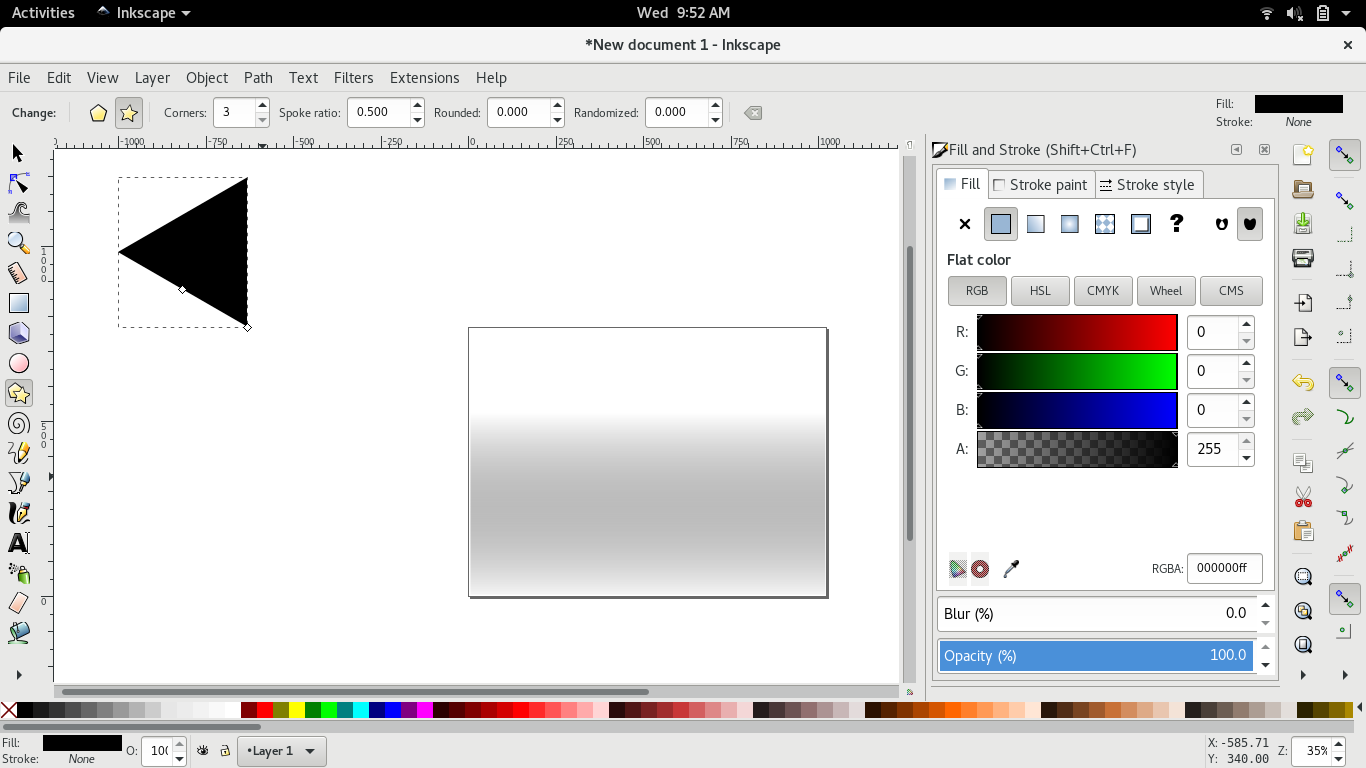Switch star tool to polygon mode
The image size is (1366, 768).
tap(97, 113)
